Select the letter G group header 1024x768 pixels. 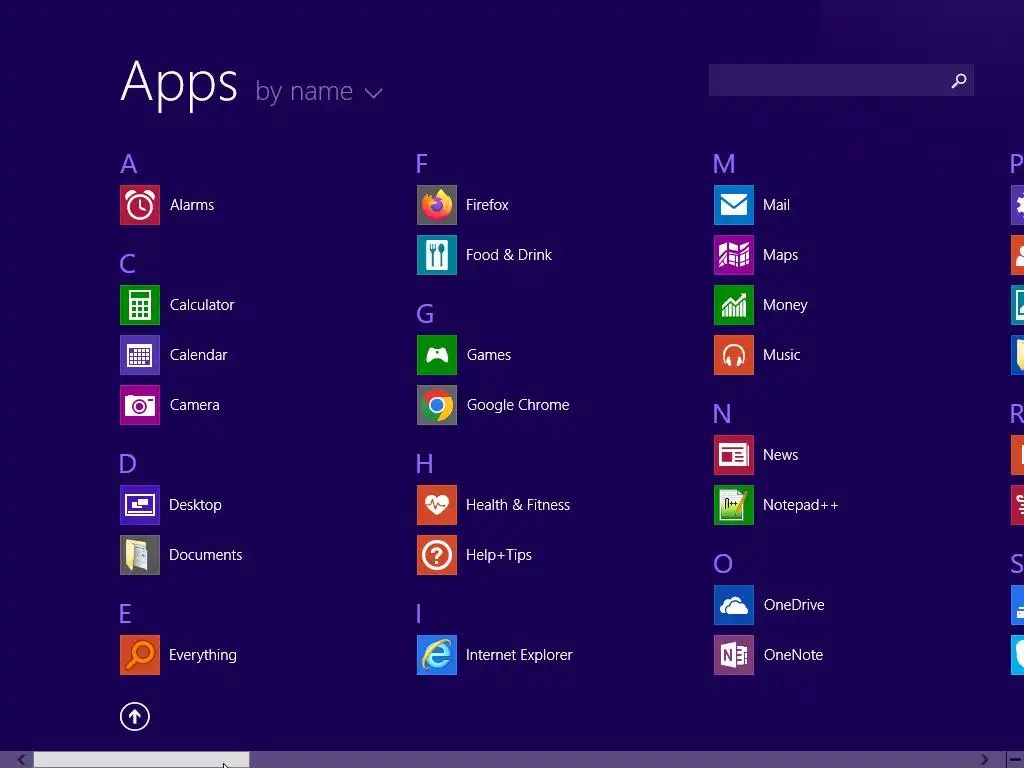pos(425,314)
